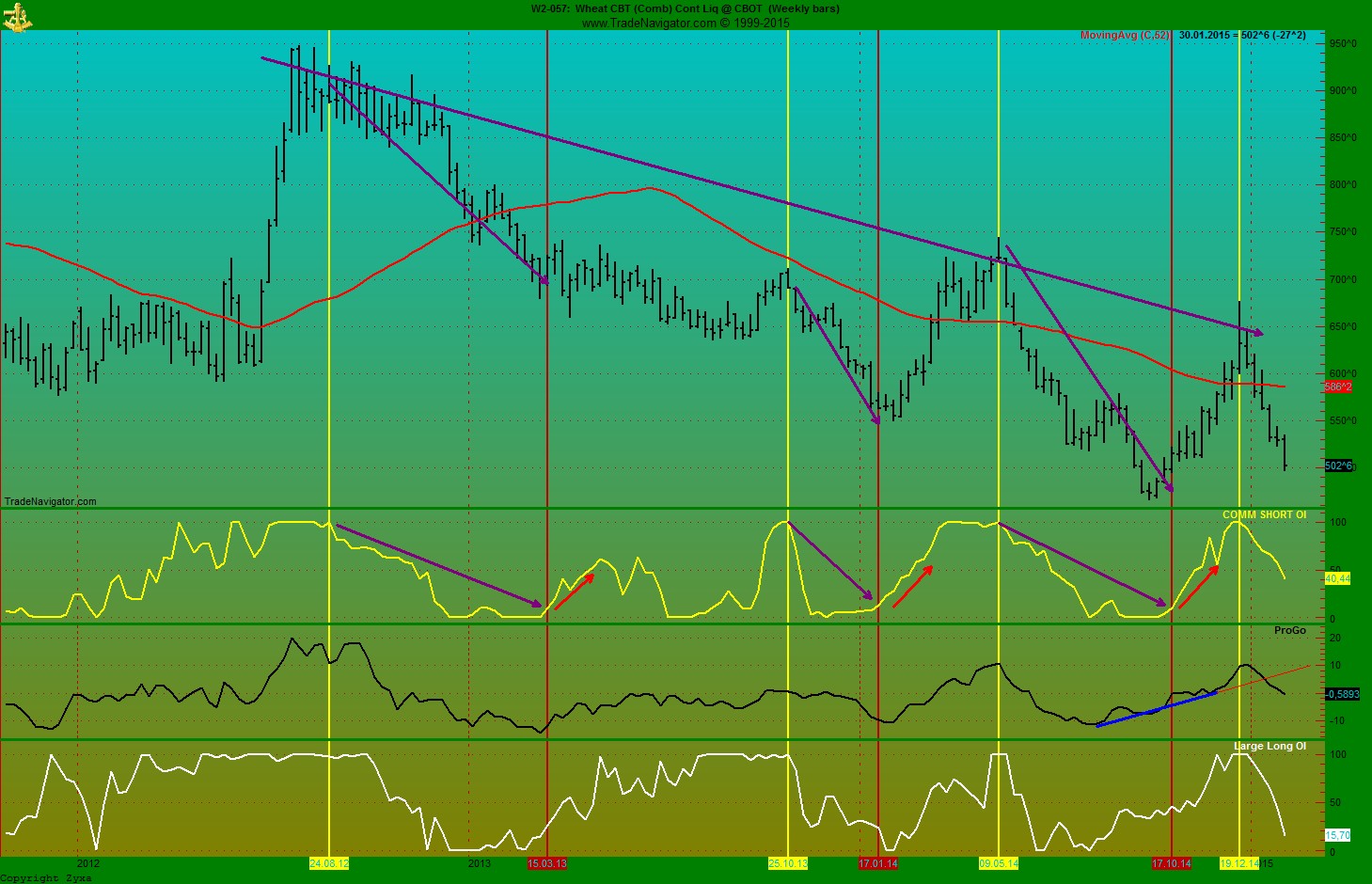
Task: Select the MovingAvg (C,52) indicator label
Action: (x=1125, y=36)
